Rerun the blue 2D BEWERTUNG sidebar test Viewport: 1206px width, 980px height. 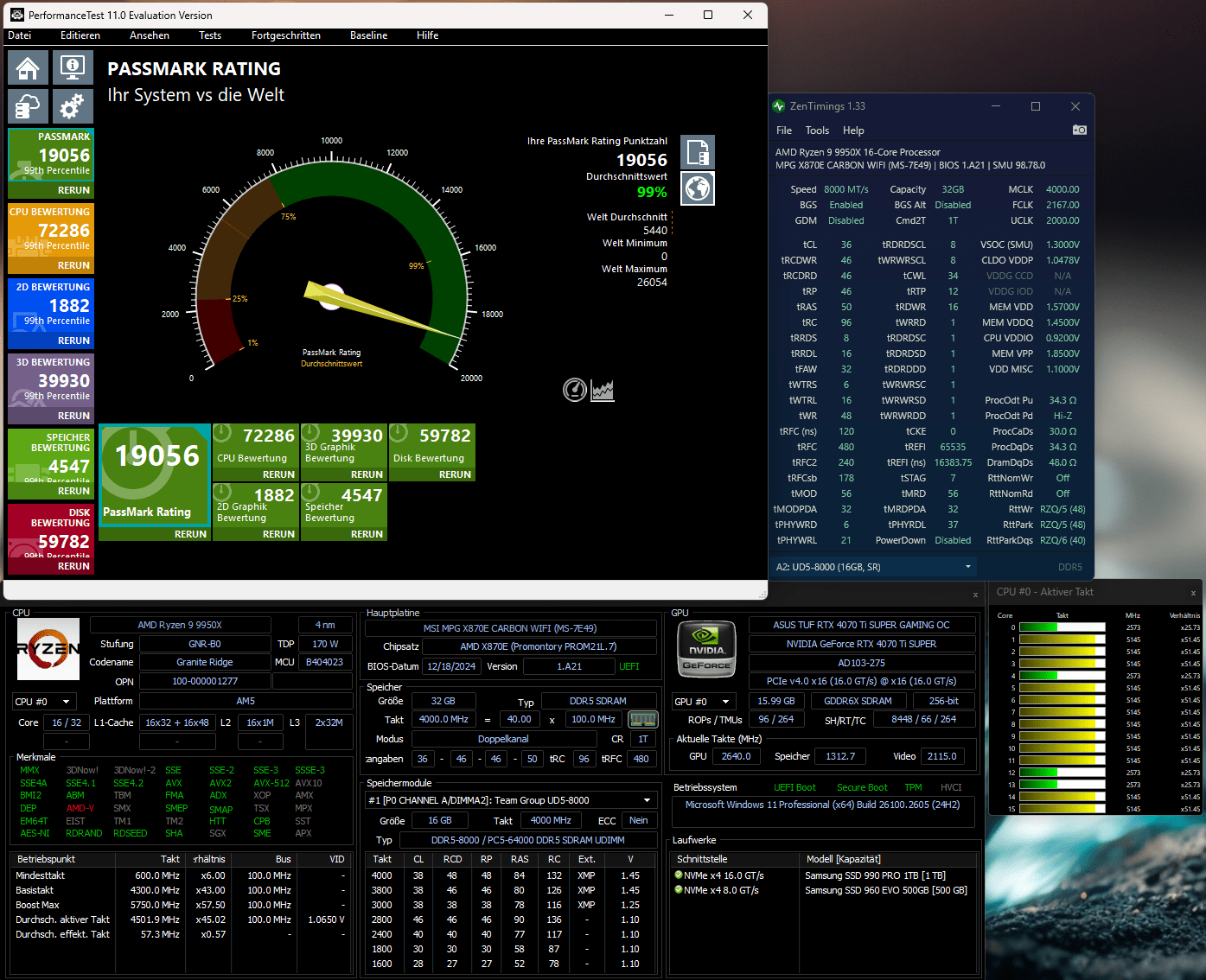(x=73, y=340)
